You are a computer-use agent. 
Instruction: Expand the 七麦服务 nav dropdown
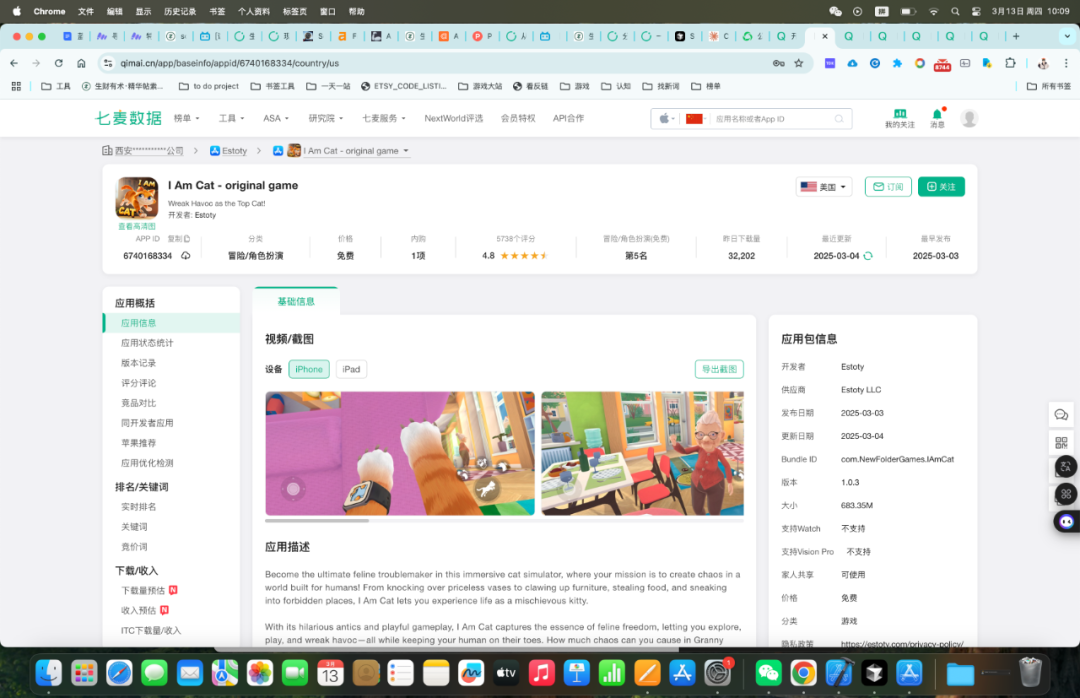(384, 119)
